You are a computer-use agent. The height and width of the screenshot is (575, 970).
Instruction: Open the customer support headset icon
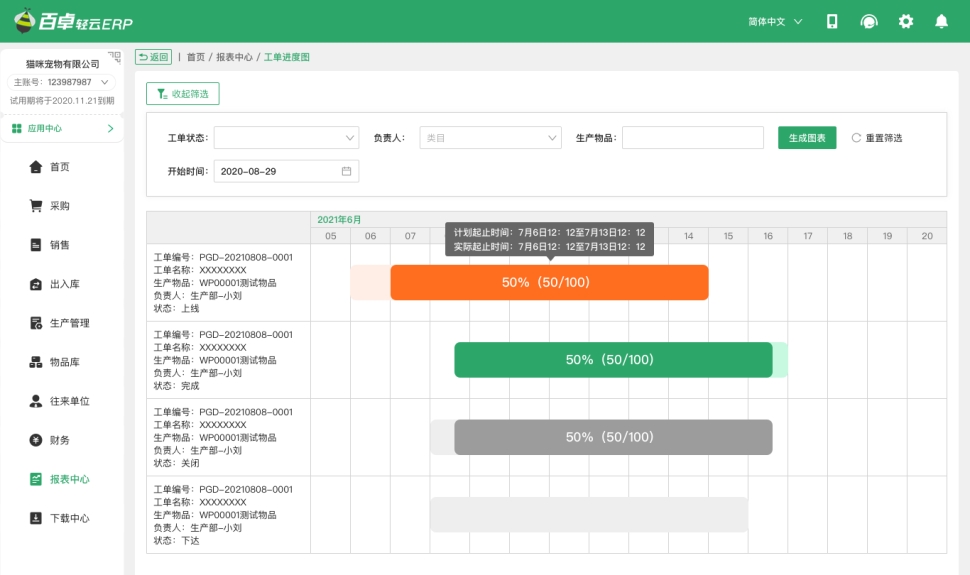[x=869, y=21]
